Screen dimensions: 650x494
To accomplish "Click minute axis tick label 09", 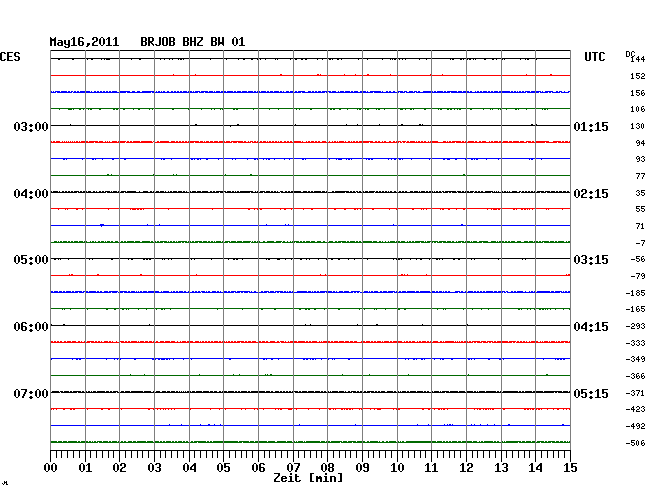I will 362,468.
